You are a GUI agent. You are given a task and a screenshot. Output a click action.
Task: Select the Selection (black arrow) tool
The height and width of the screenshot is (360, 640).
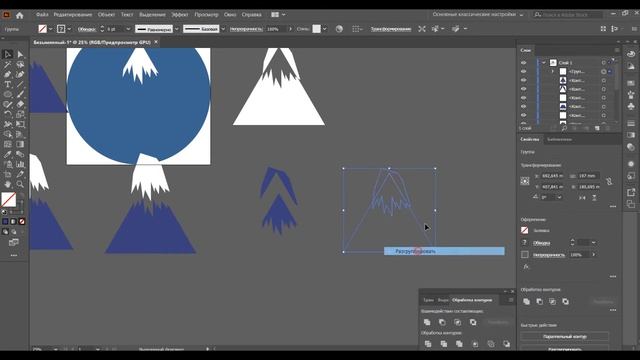pos(7,54)
